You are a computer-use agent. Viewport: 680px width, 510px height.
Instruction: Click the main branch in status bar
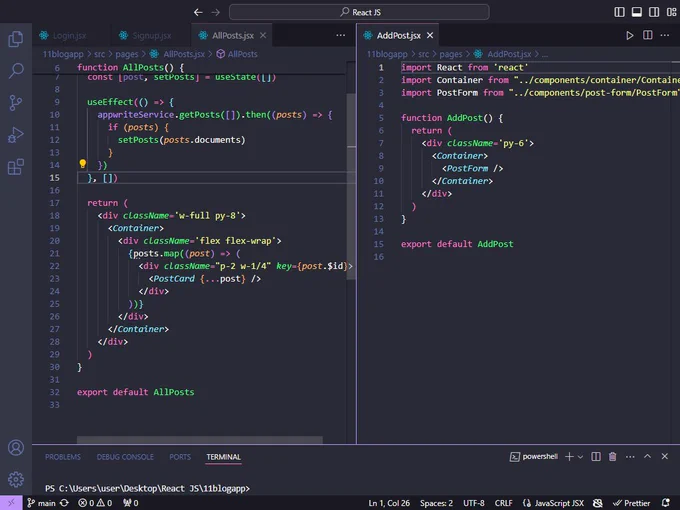click(42, 503)
